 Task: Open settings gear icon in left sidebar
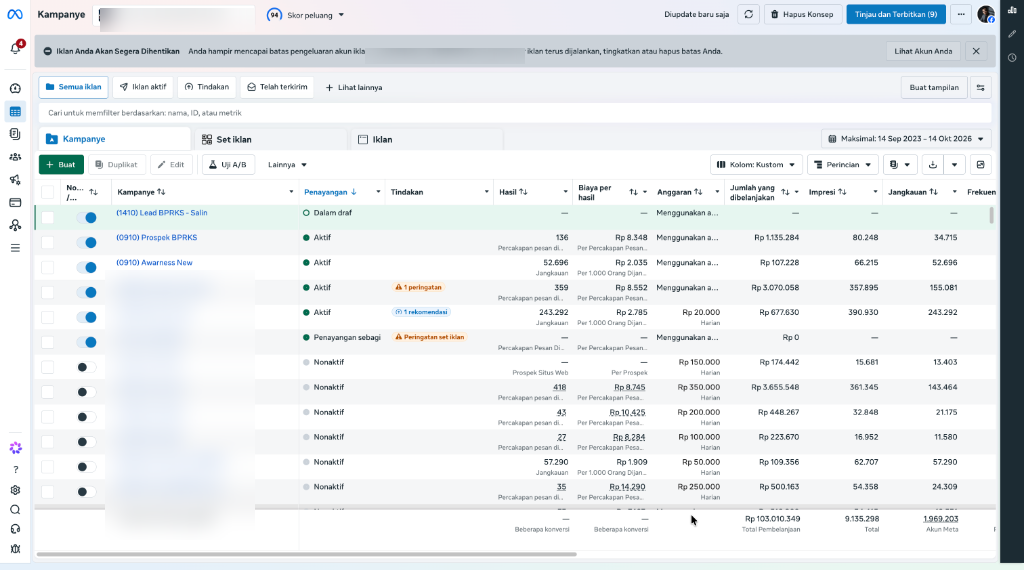point(15,490)
